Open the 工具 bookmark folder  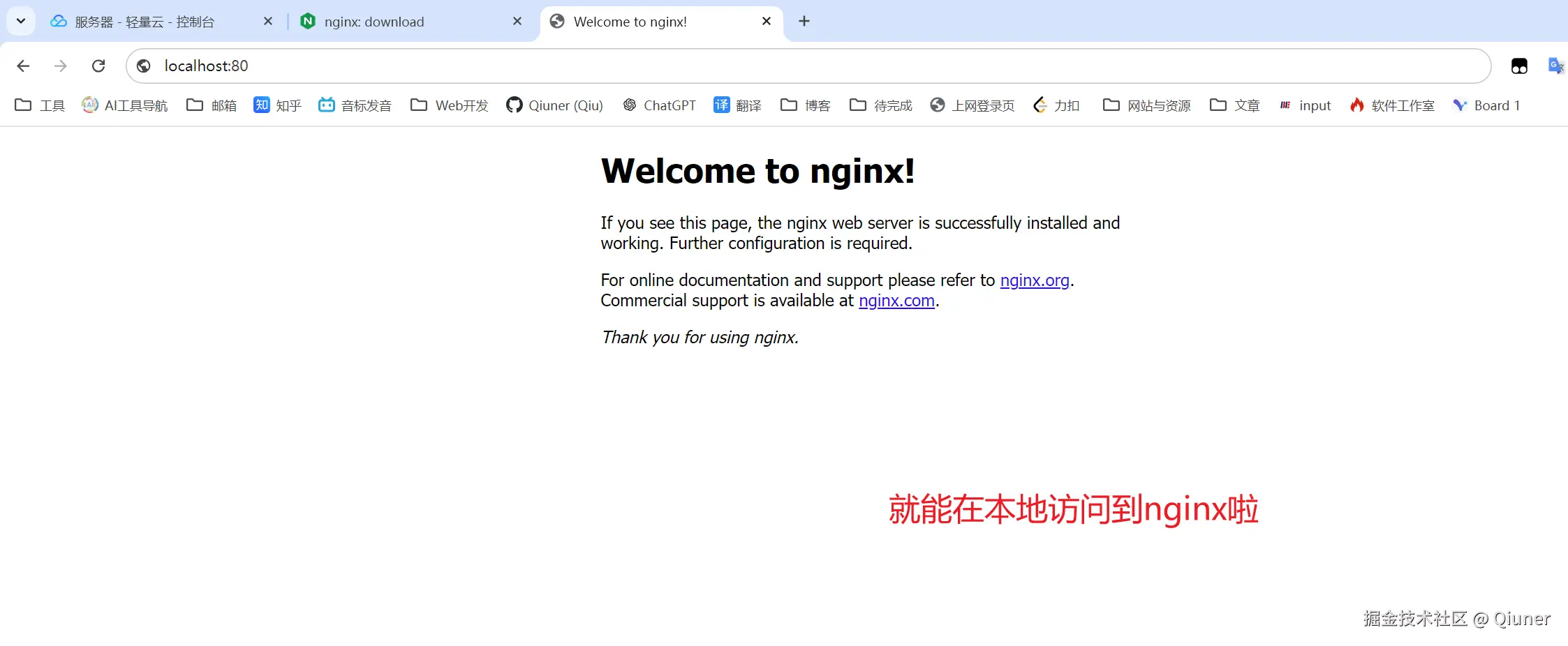click(40, 105)
